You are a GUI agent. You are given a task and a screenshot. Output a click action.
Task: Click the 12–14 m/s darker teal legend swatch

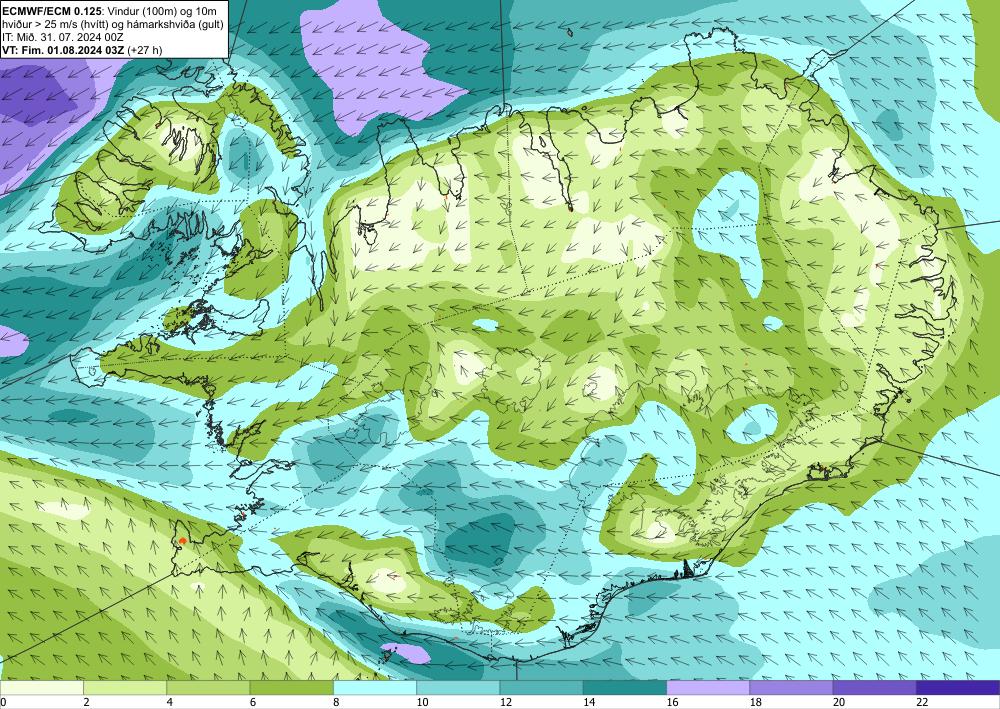541,688
